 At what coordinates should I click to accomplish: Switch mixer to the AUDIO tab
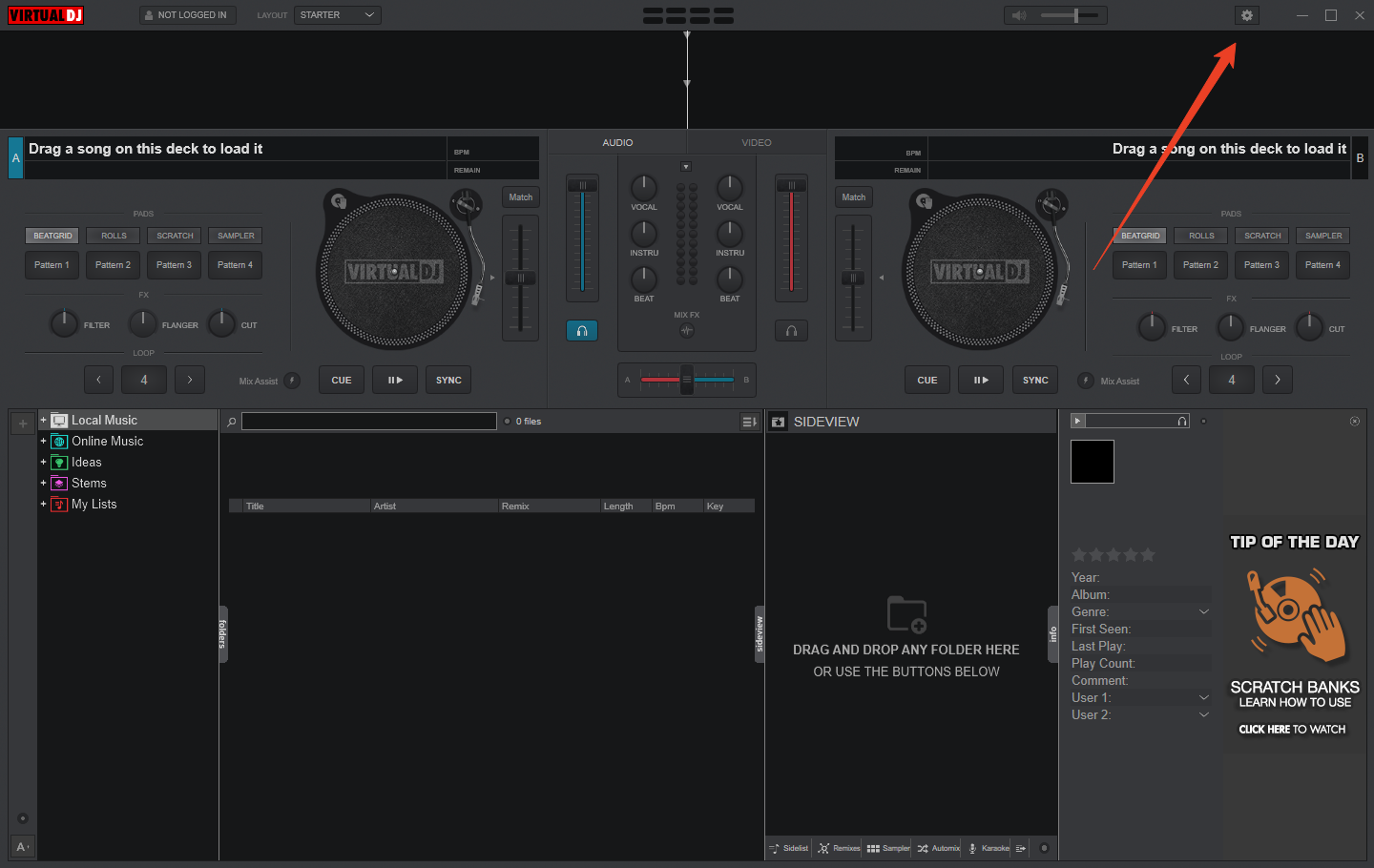click(x=617, y=143)
